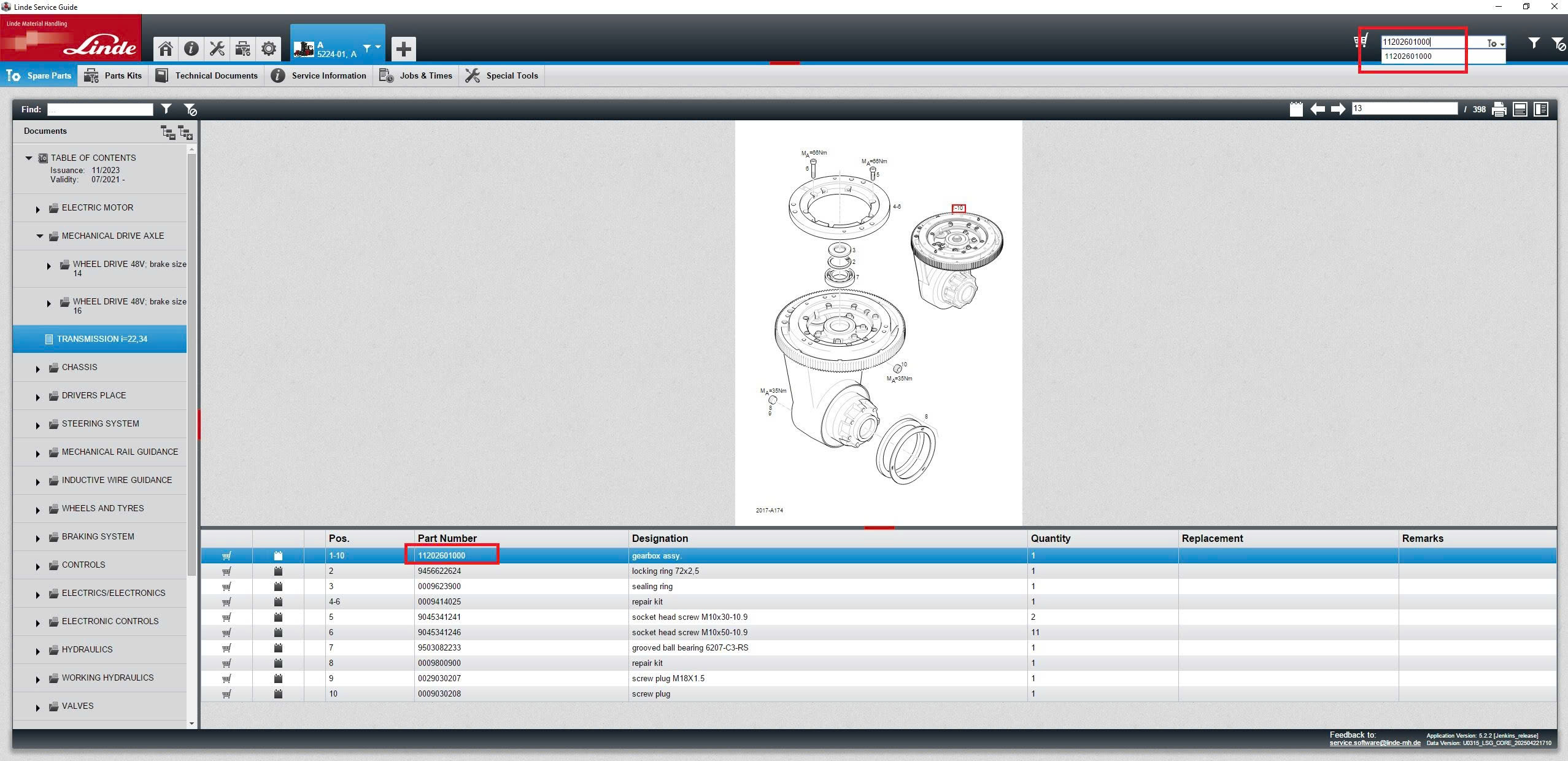
Task: Clear the global search filter
Action: (x=1558, y=44)
